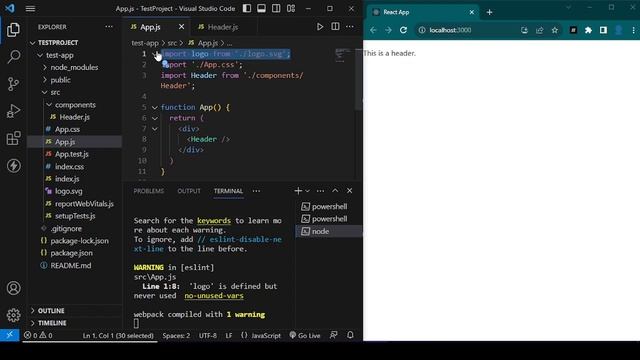
Task: Open App.css in the file tree
Action: tap(75, 129)
